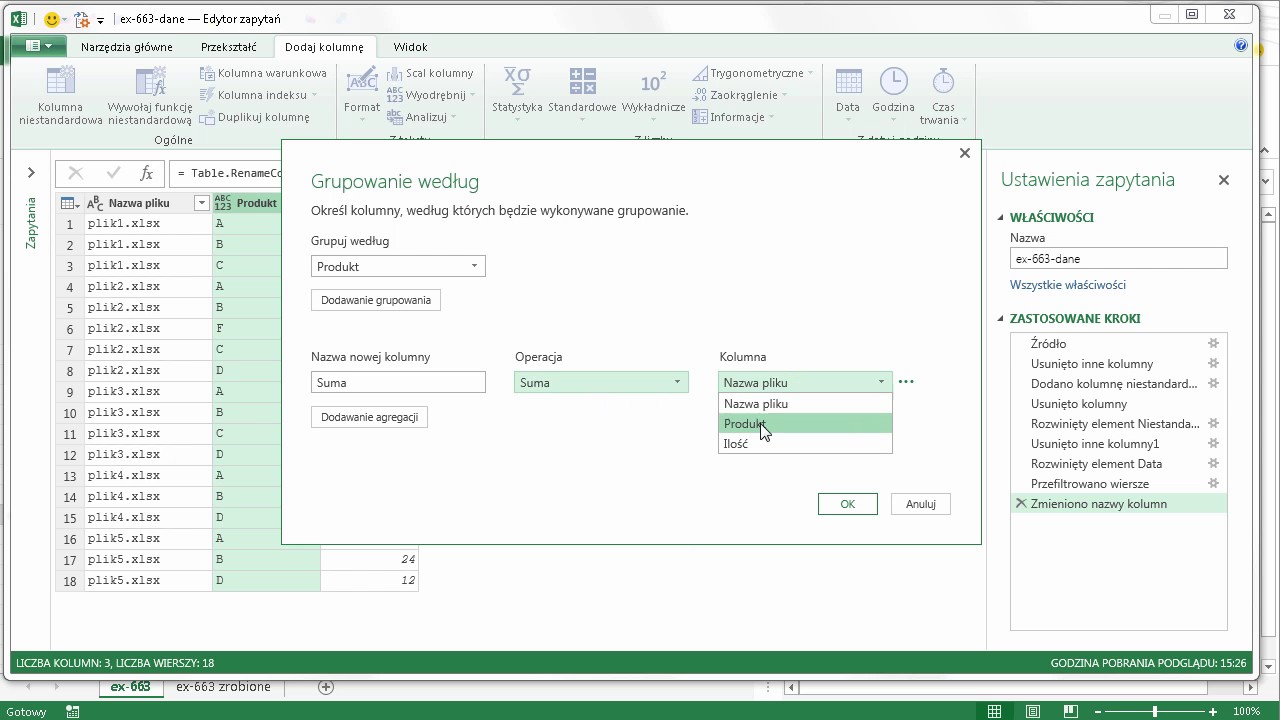Open the Wszystkie właściwości link

pyautogui.click(x=1068, y=285)
